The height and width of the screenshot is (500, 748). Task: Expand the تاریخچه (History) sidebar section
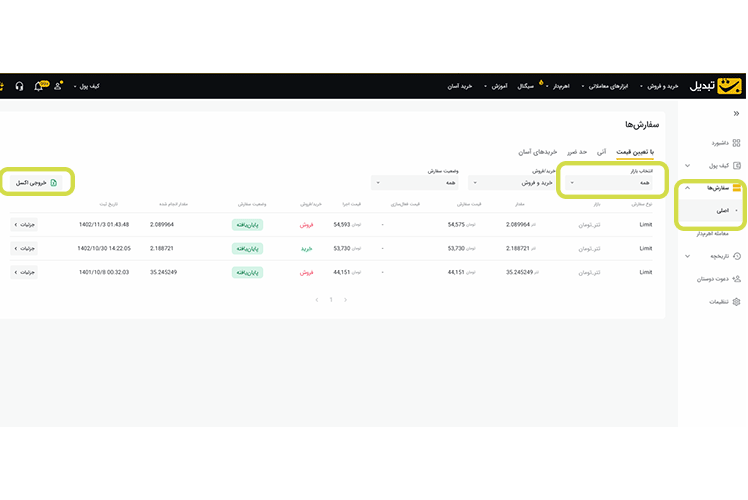(687, 256)
